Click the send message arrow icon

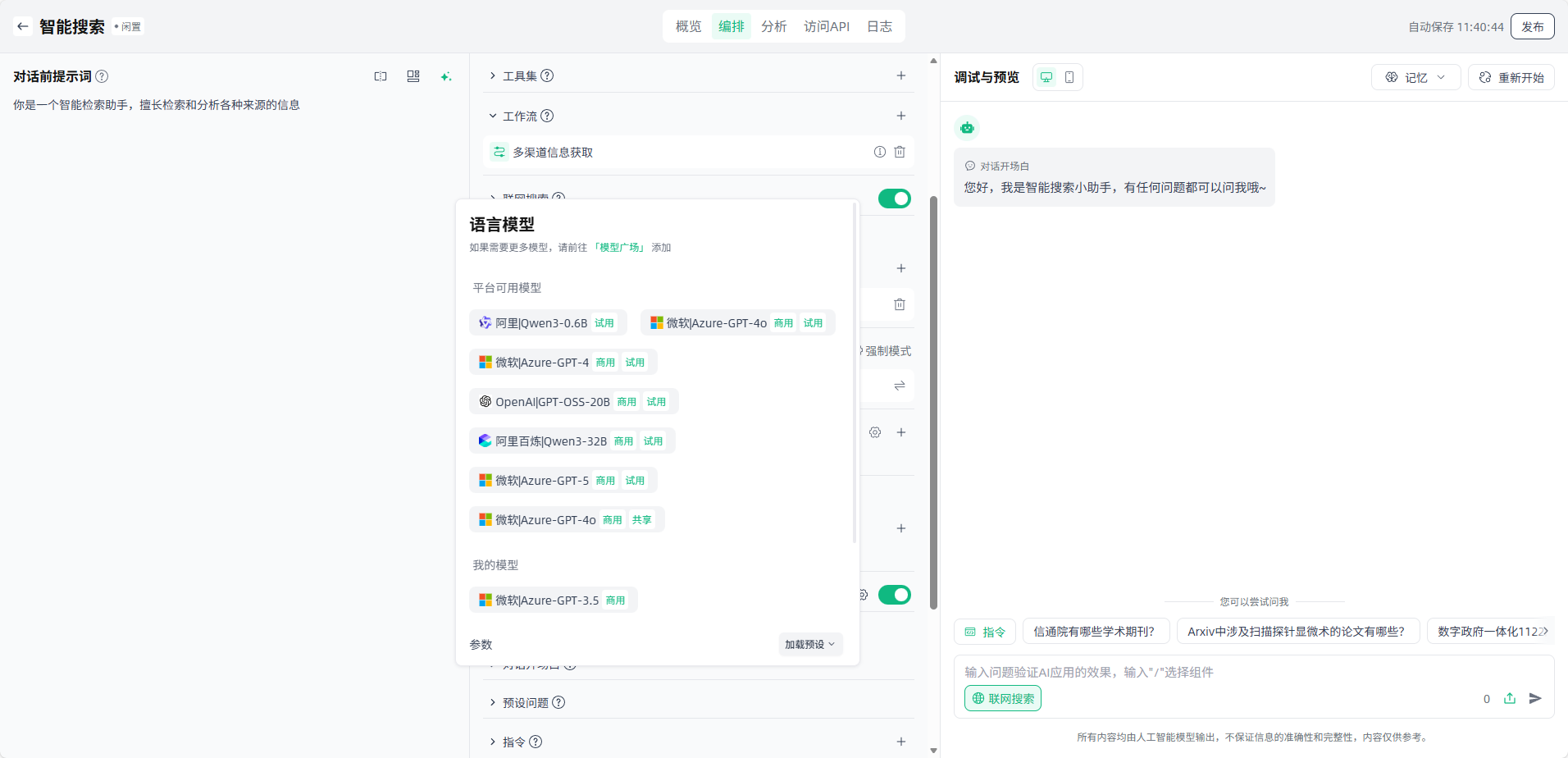coord(1535,698)
